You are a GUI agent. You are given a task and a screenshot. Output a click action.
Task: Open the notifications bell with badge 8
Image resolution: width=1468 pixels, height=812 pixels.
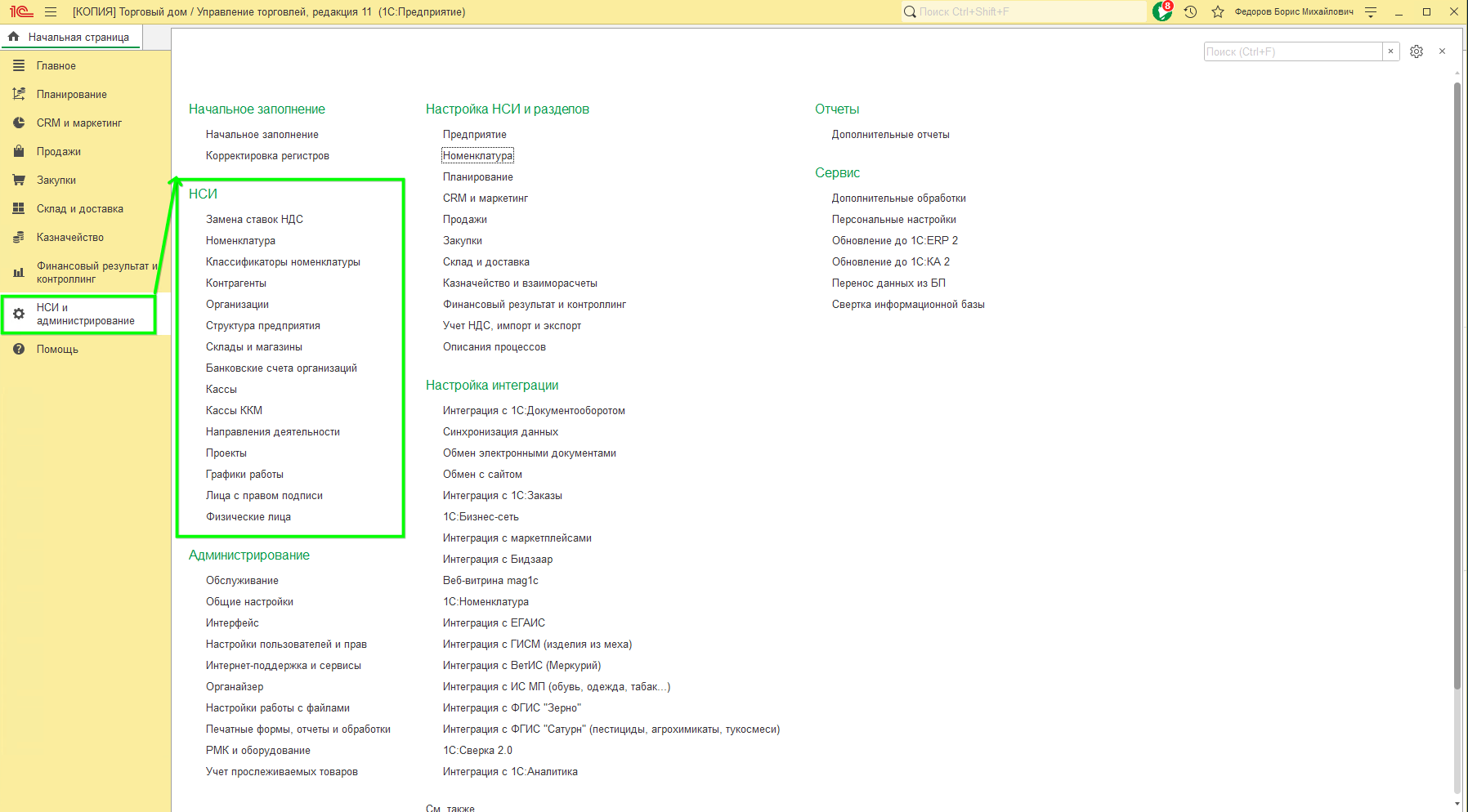(1161, 11)
